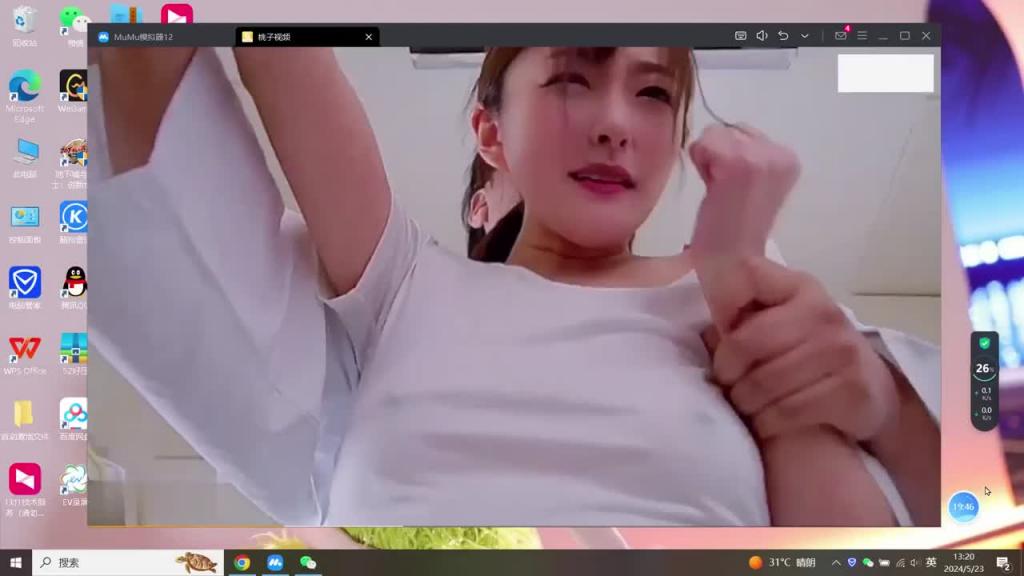Expand the chevron dropdown in MuMu title bar
Screen dimensions: 1024x576
tap(805, 36)
